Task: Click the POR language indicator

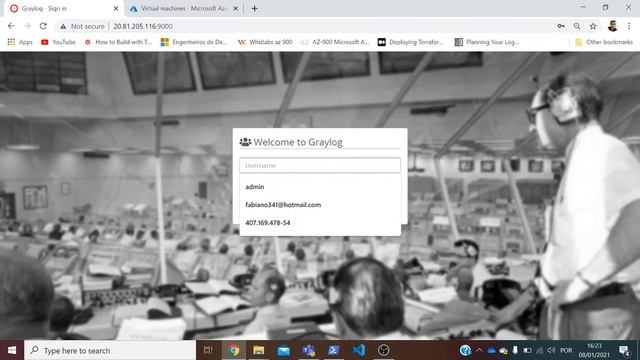Action: [566, 351]
